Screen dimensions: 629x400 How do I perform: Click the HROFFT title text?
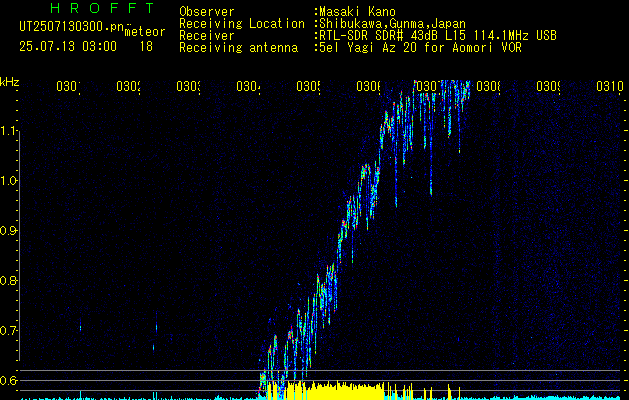[x=103, y=8]
